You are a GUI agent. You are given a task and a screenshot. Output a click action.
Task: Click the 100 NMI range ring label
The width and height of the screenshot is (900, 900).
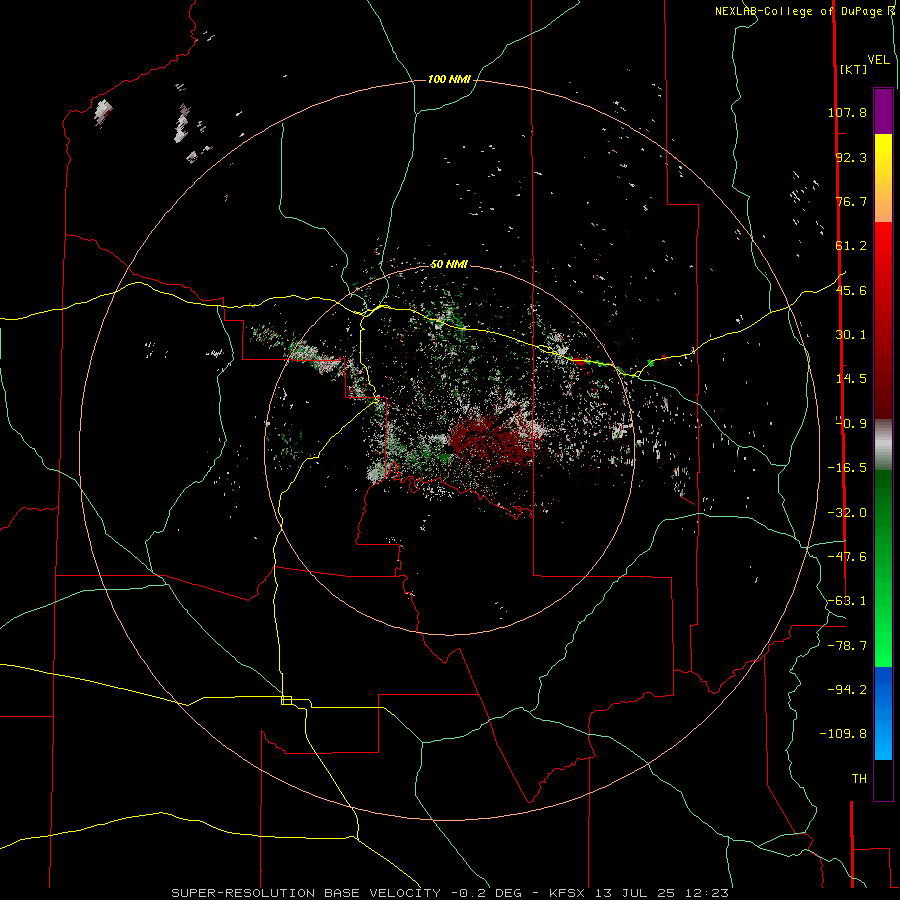pos(449,79)
